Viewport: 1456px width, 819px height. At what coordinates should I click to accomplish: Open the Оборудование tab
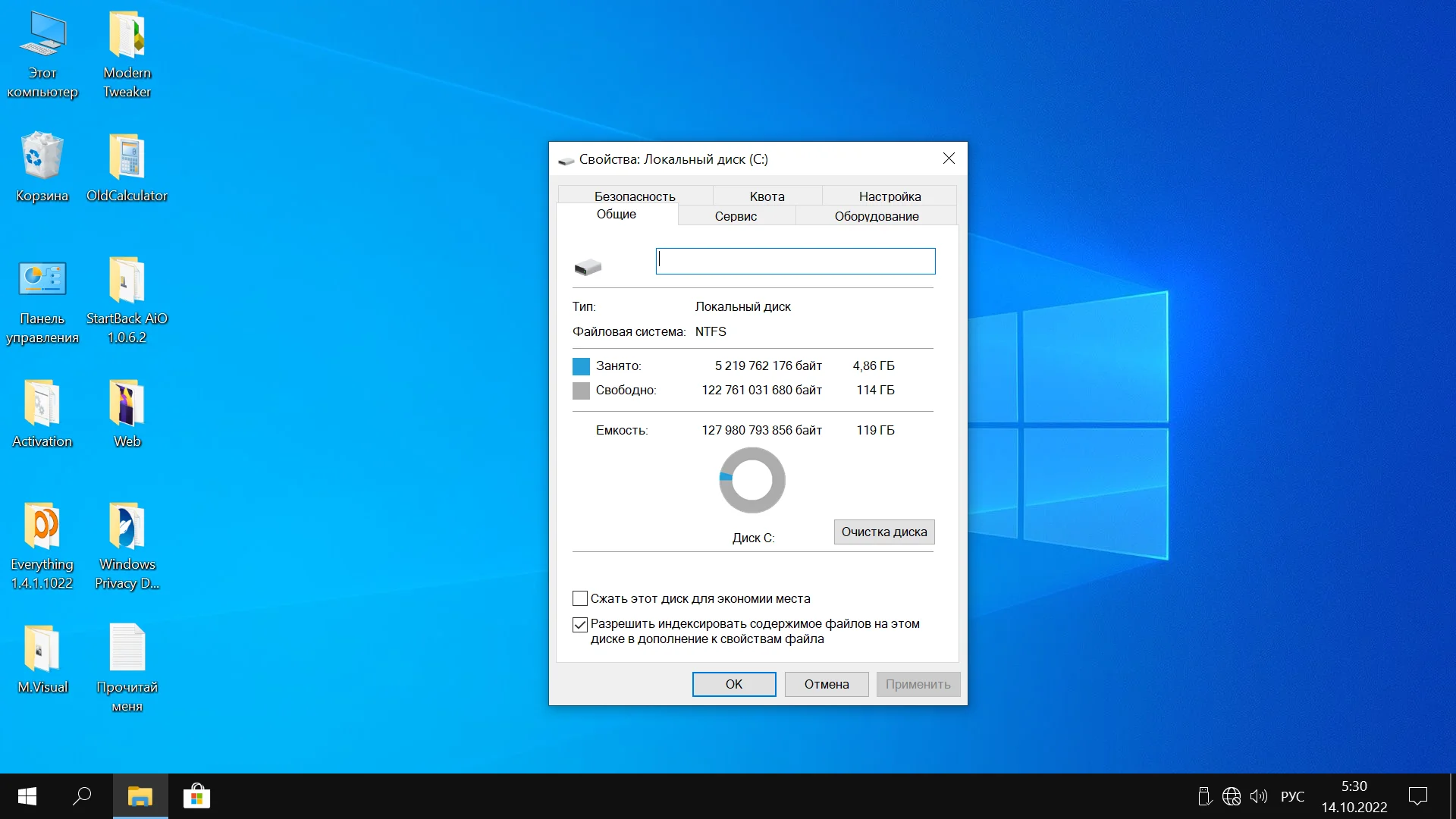coord(877,216)
